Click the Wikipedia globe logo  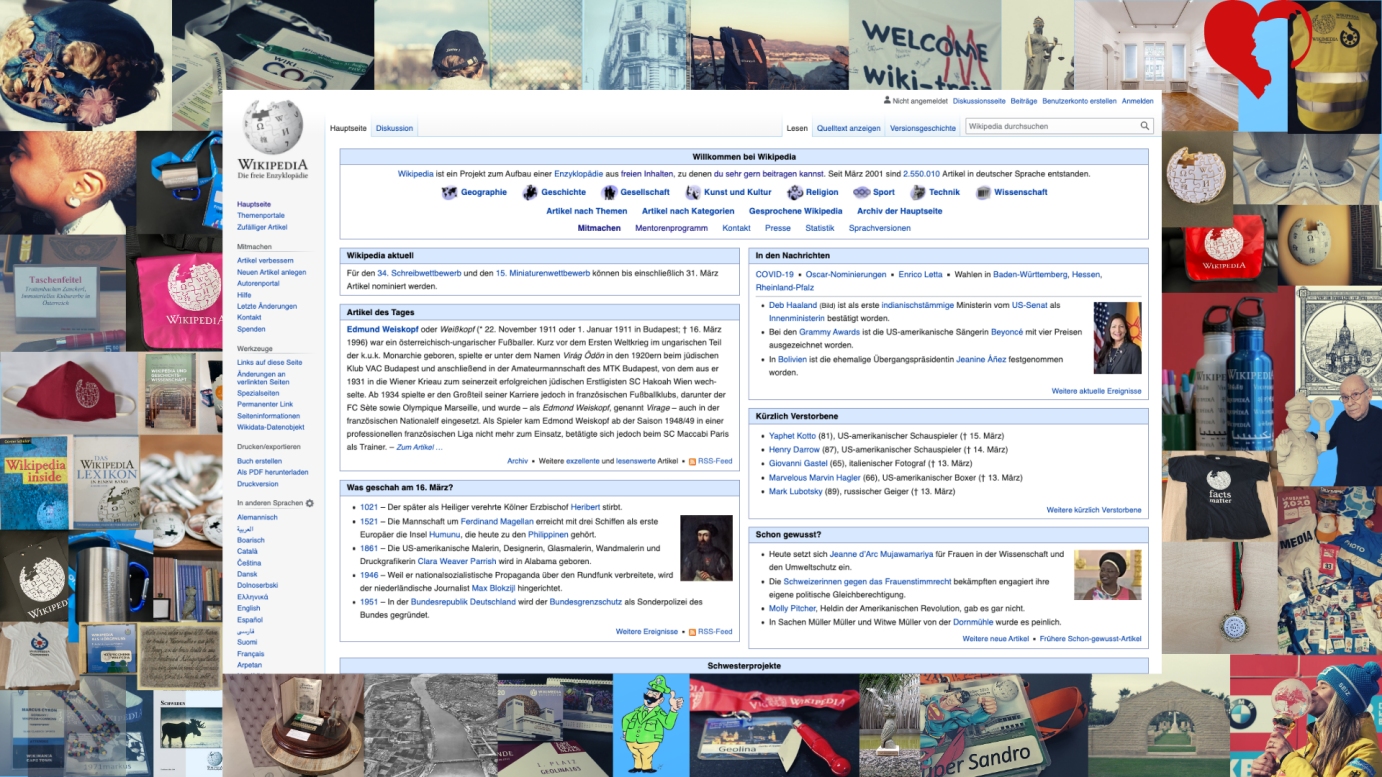(x=272, y=138)
